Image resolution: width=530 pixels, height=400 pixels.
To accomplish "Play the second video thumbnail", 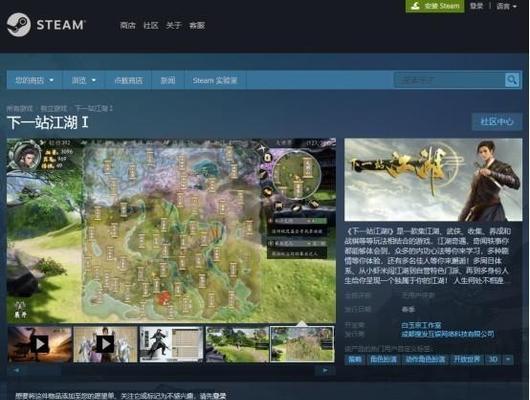I will tap(105, 344).
